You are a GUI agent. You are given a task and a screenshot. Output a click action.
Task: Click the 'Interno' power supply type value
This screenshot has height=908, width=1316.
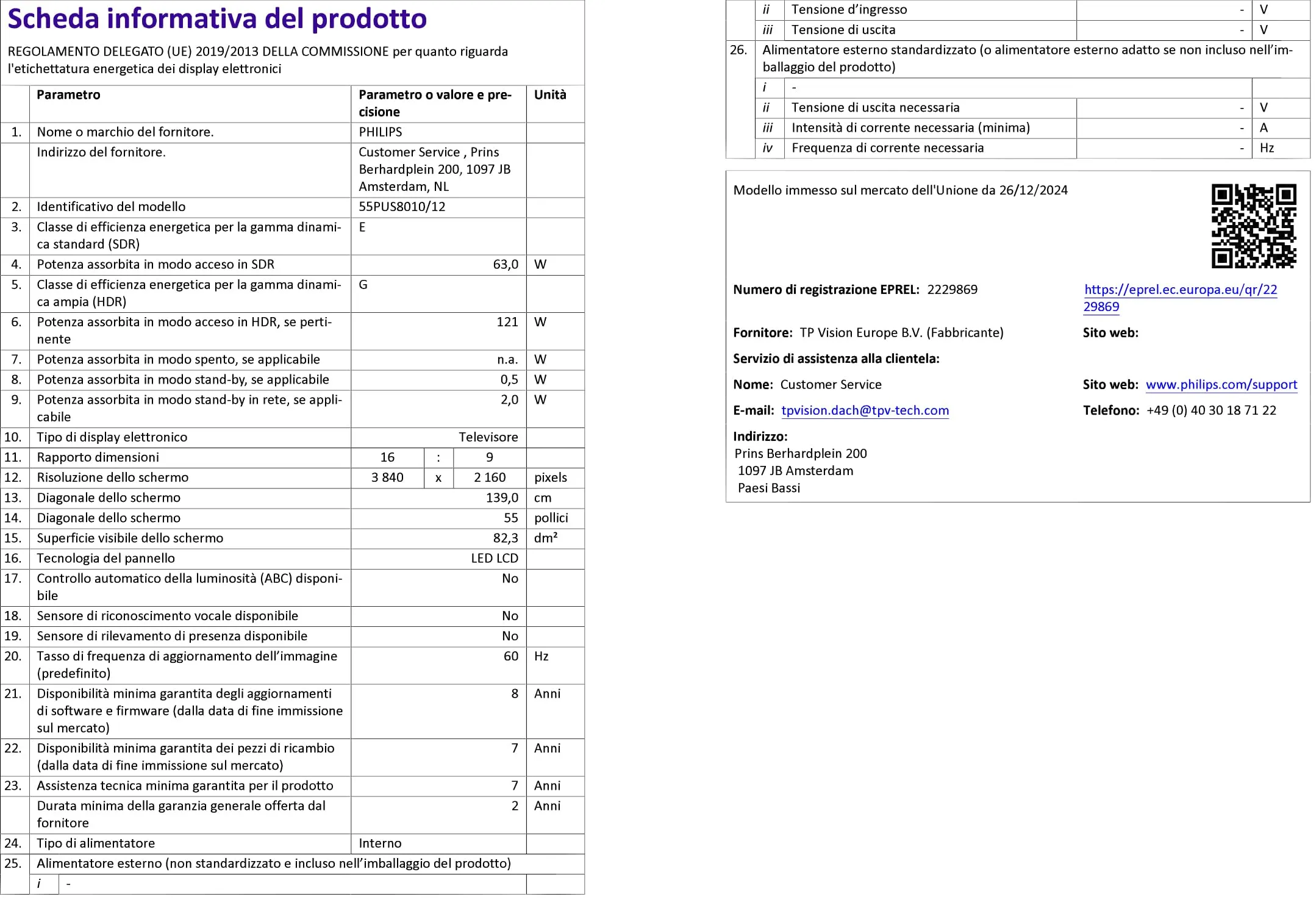point(380,843)
